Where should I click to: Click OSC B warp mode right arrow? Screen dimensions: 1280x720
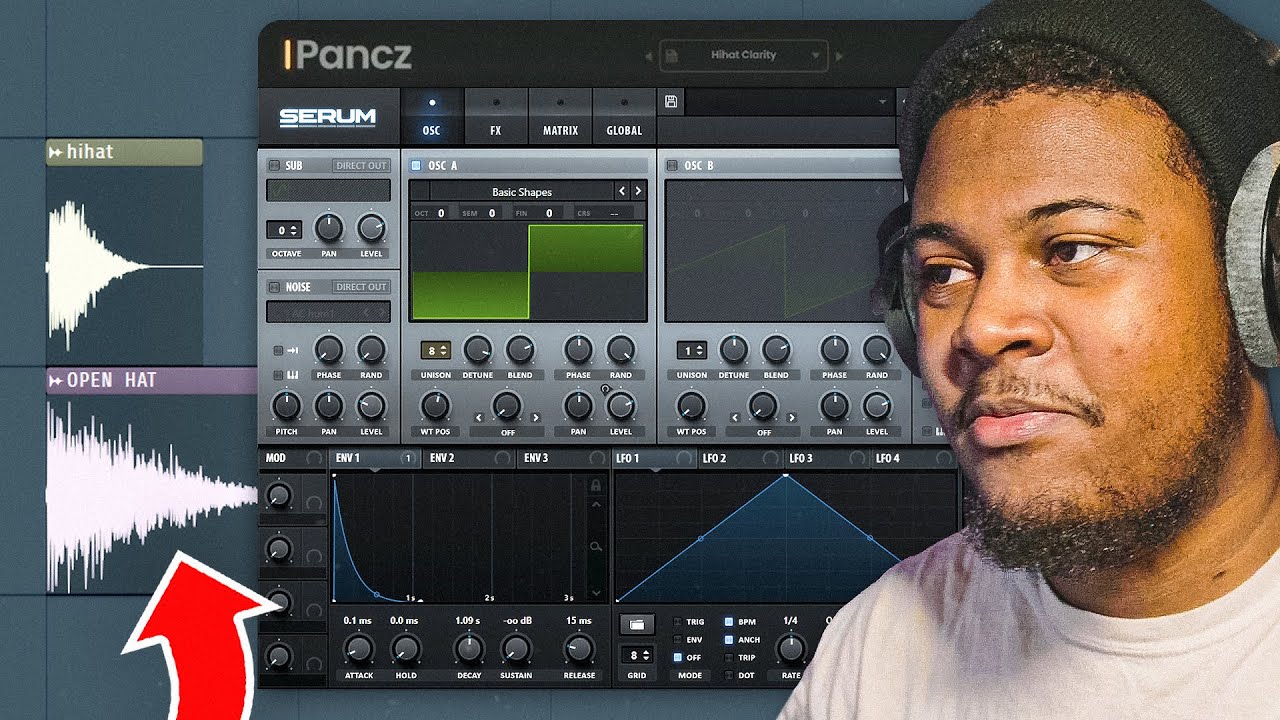point(792,418)
